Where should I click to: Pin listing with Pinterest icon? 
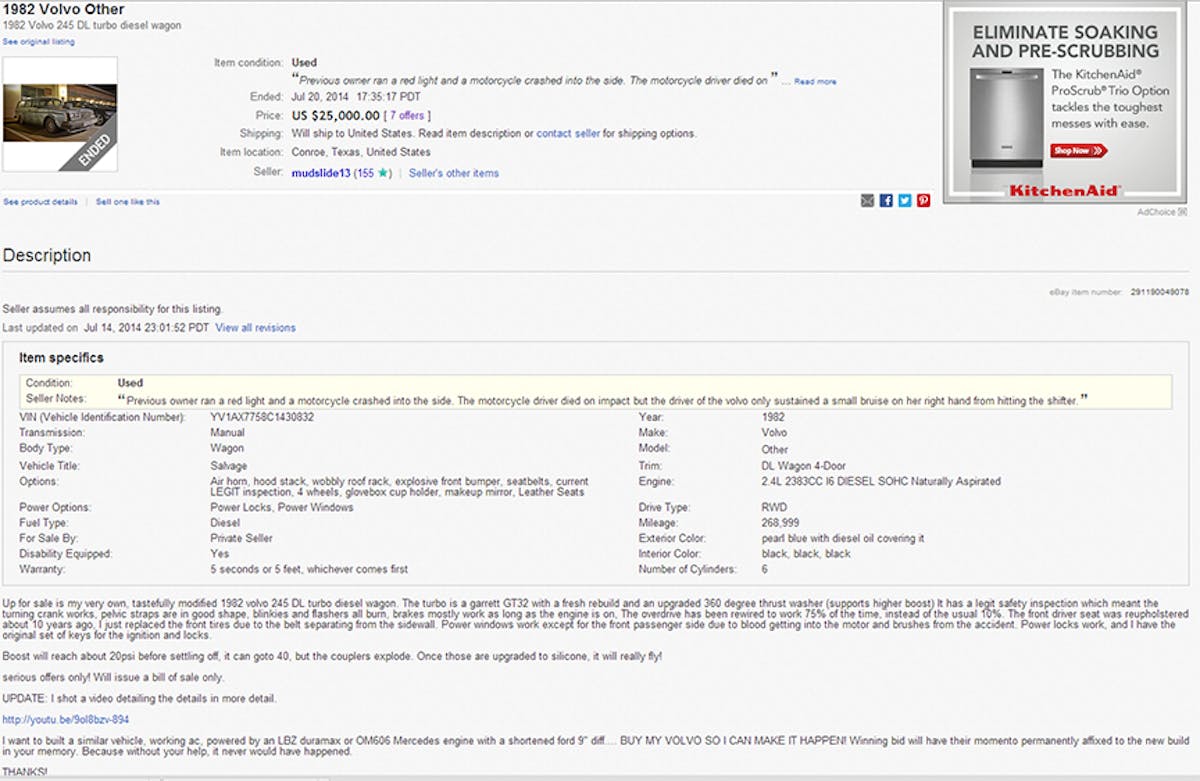click(923, 201)
